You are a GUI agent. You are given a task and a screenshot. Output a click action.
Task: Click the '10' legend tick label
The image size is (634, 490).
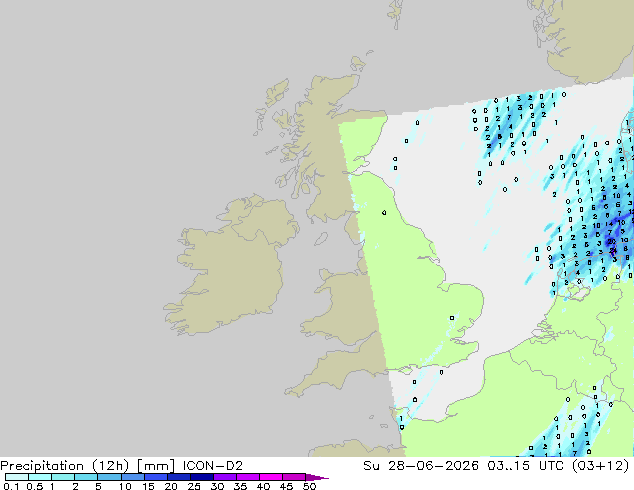click(125, 486)
